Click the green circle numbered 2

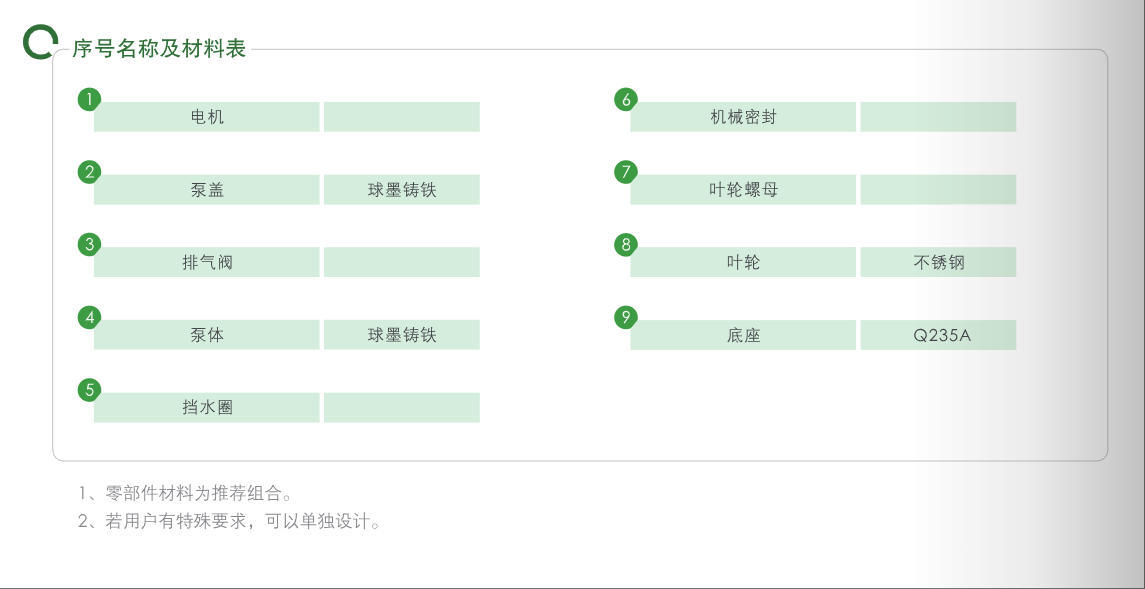click(89, 172)
